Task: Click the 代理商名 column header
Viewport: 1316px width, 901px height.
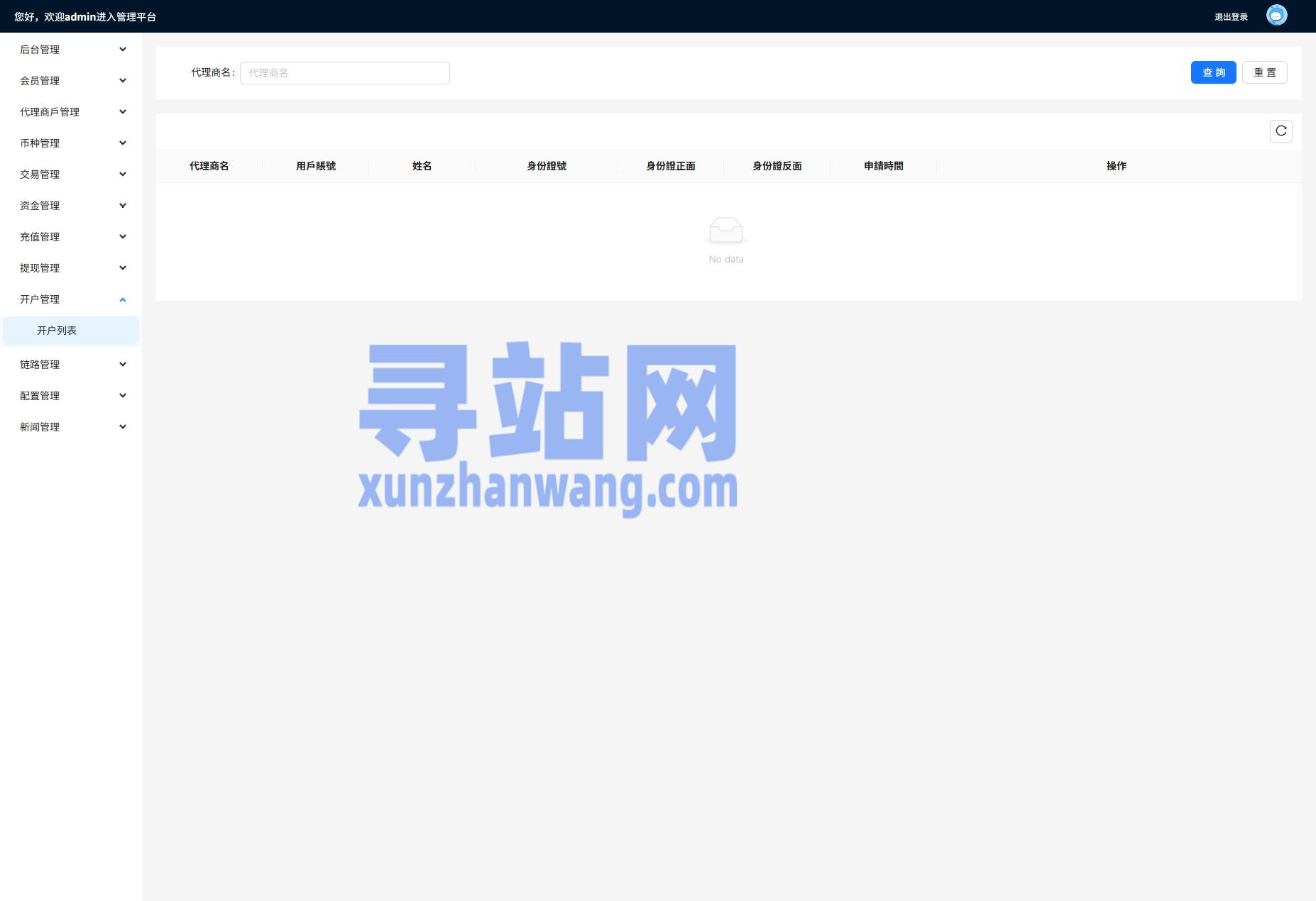Action: [x=209, y=166]
